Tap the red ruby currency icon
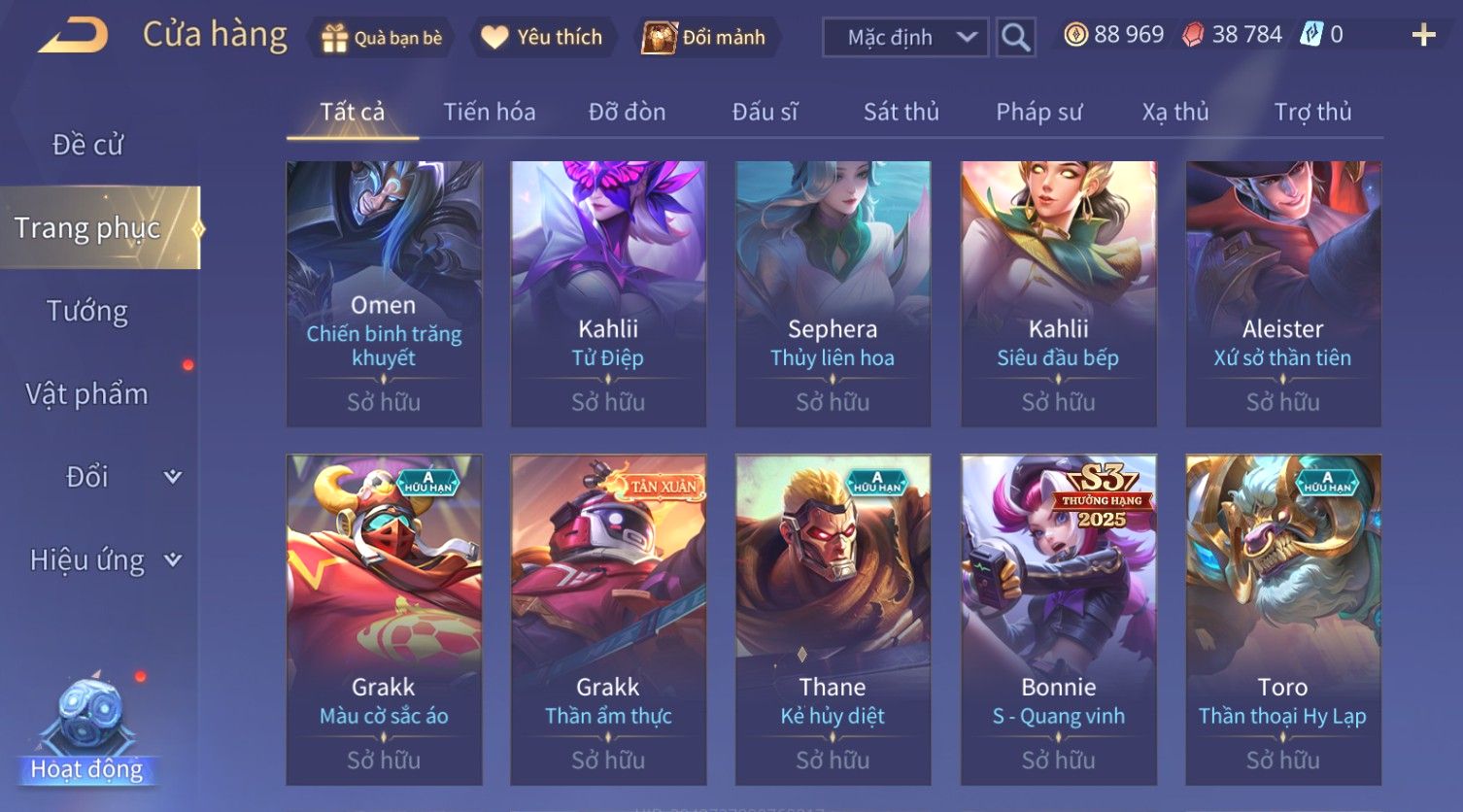Screen dimensions: 1463x812 pyautogui.click(x=1193, y=35)
